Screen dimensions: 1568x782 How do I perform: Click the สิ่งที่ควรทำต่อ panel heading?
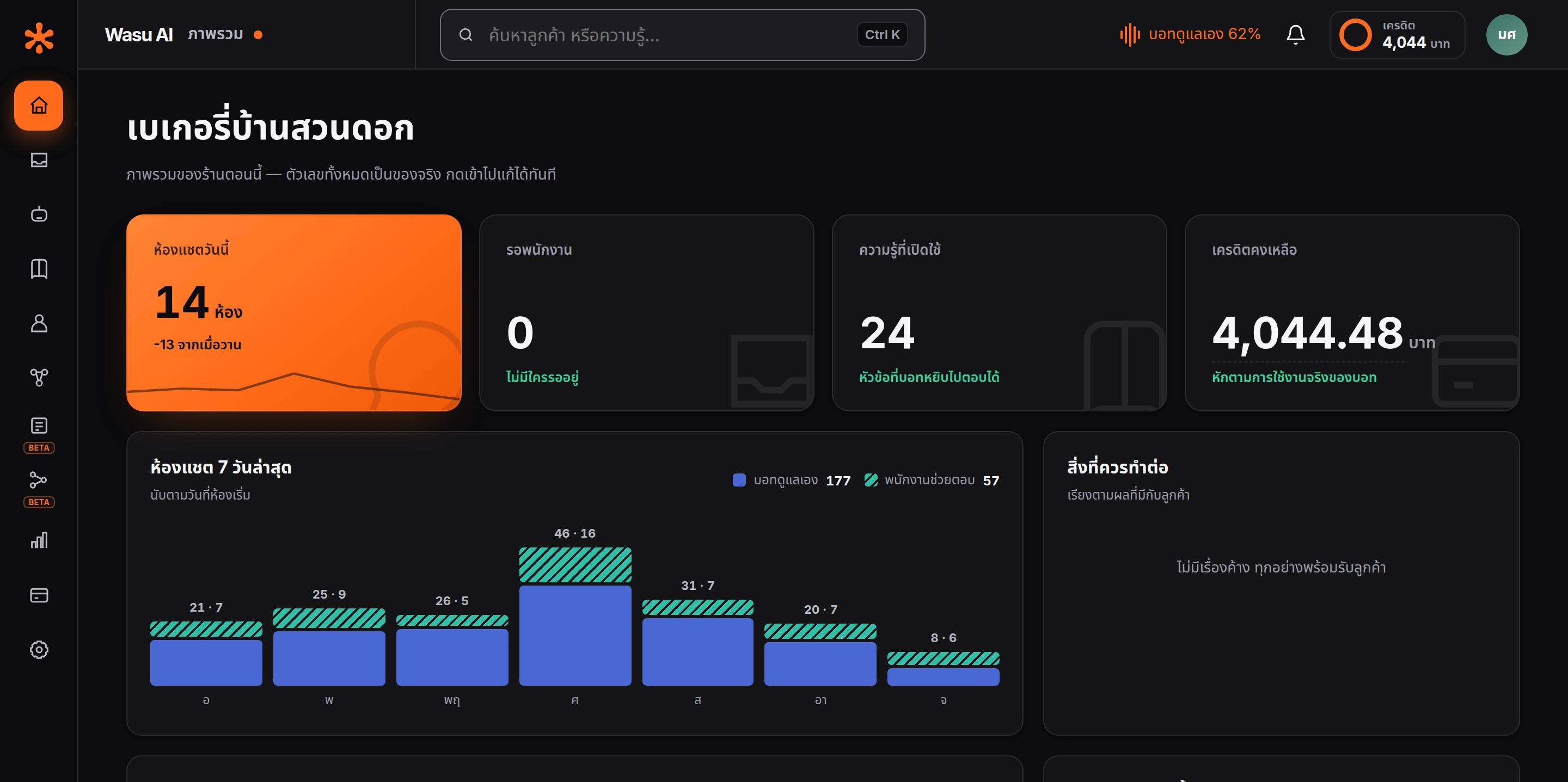tap(1118, 467)
